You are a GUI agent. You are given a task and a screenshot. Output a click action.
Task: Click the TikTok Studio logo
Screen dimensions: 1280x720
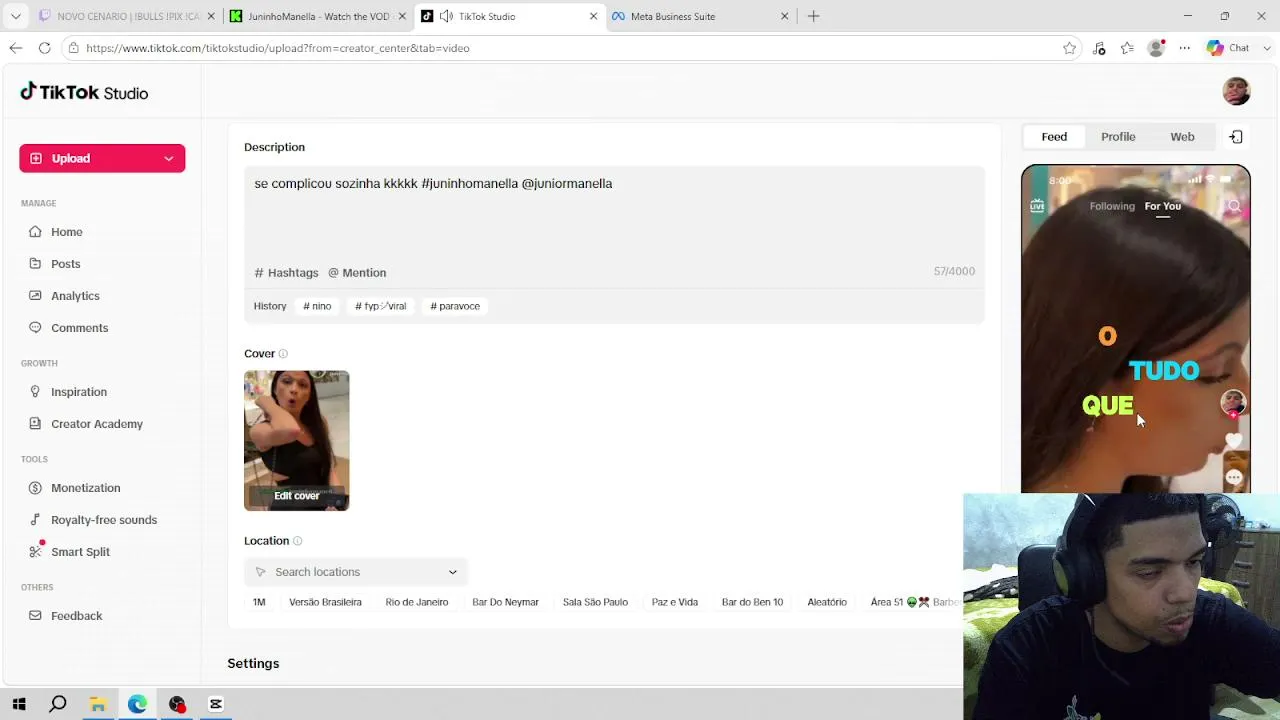point(84,92)
